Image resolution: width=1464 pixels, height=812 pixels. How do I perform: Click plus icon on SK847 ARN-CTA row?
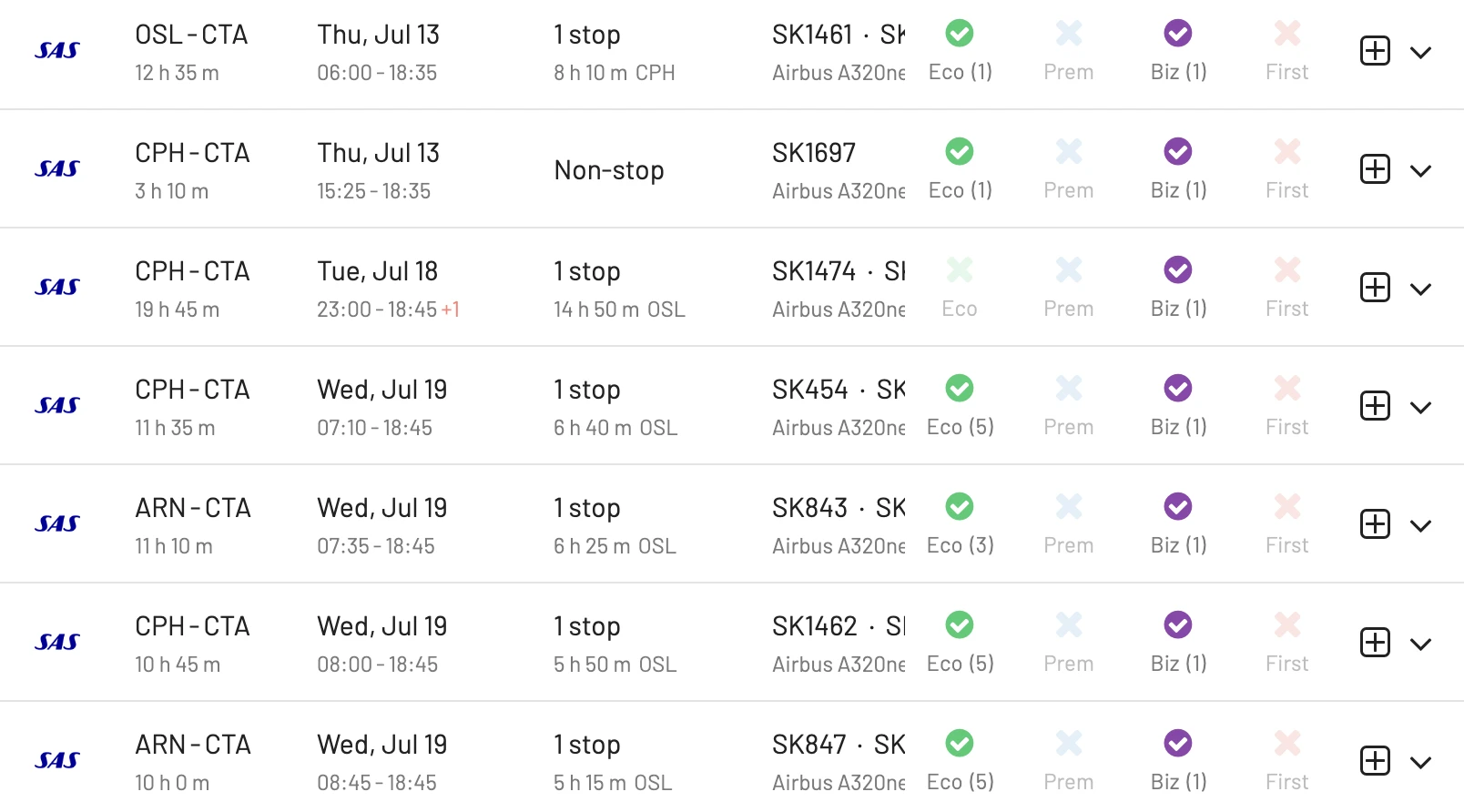pyautogui.click(x=1375, y=761)
